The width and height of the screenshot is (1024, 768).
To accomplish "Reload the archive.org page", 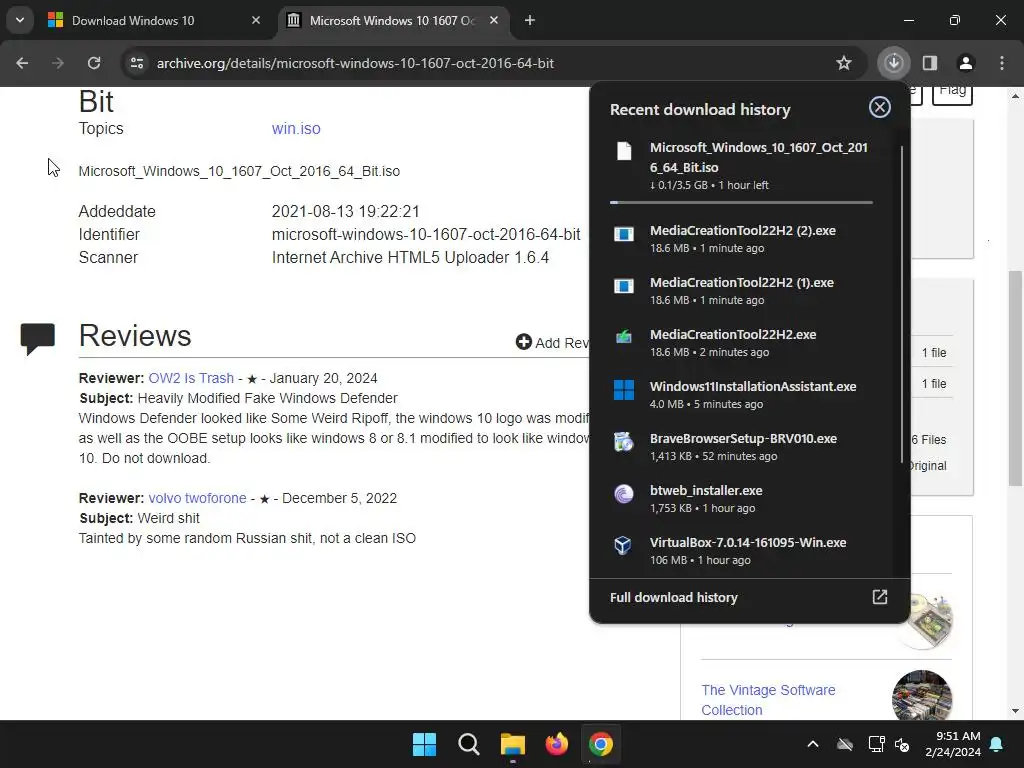I will [x=94, y=63].
